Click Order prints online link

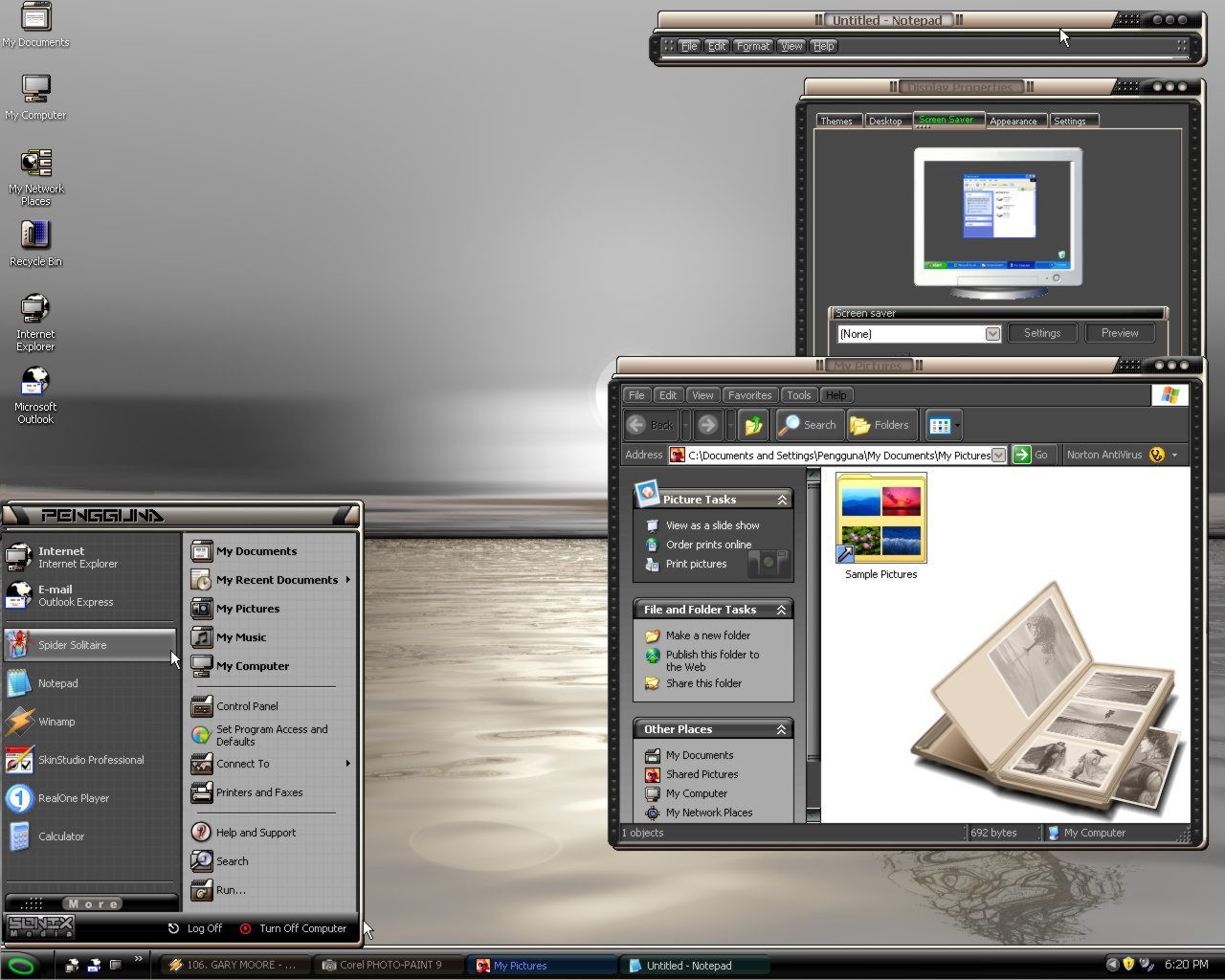point(709,545)
